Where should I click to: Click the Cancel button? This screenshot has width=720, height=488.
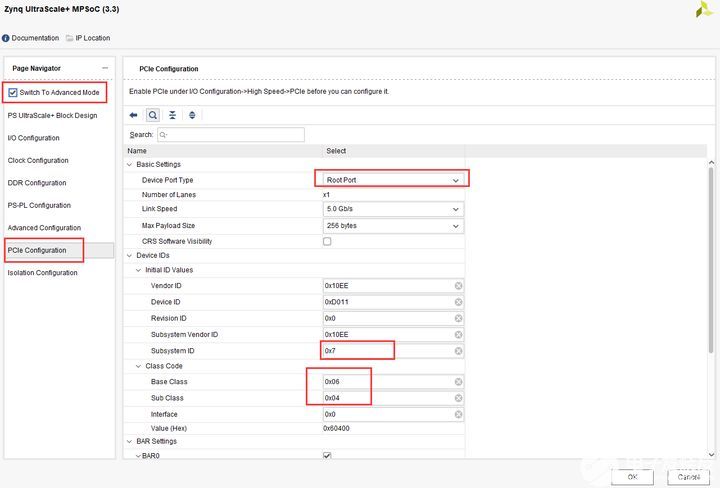click(688, 477)
